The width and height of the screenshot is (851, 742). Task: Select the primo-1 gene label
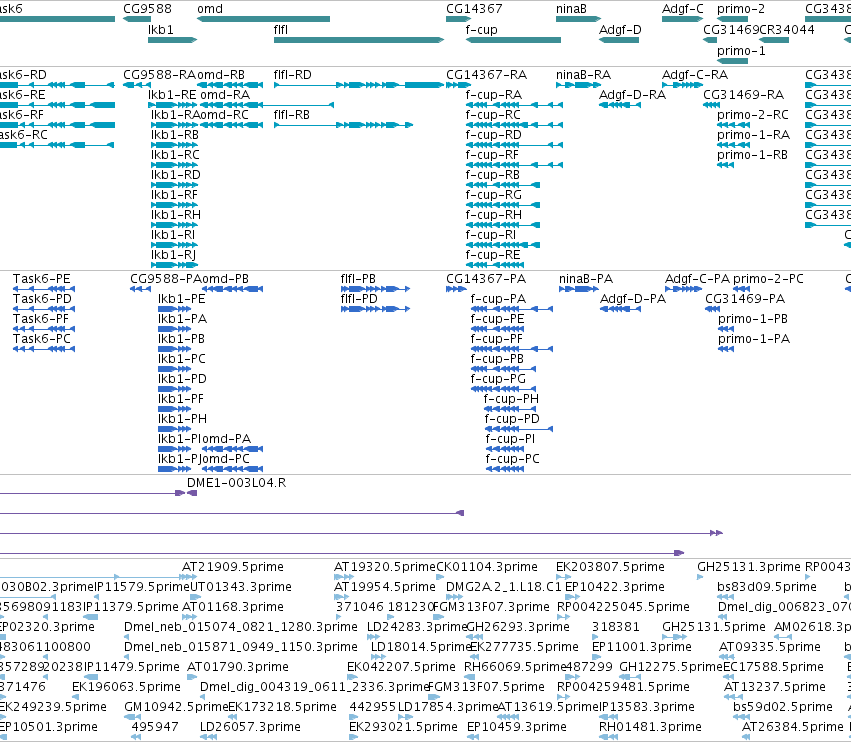pos(741,50)
